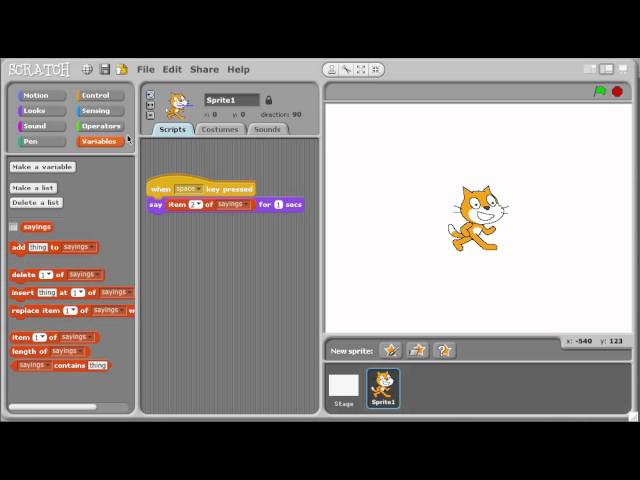Select the Control blocks category

[100, 95]
